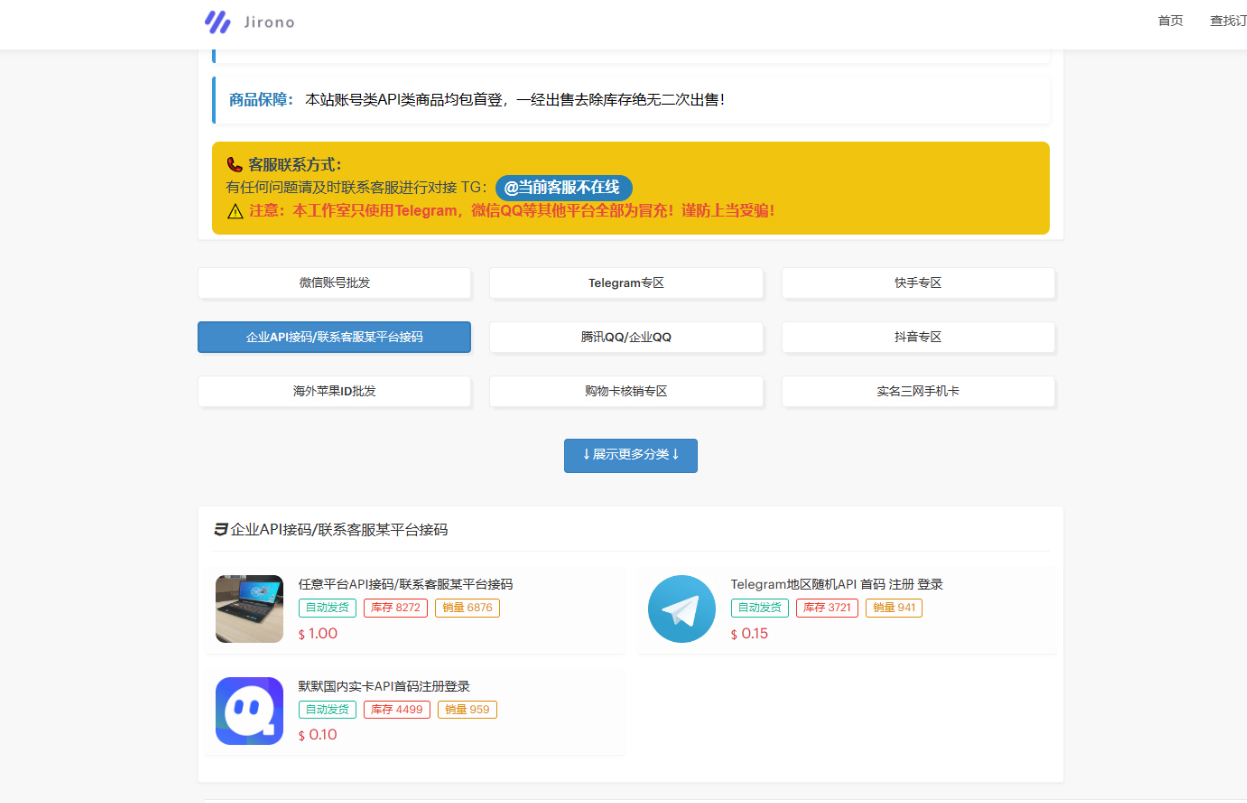Image resolution: width=1247 pixels, height=803 pixels.
Task: Open the Telegram paper-plane product image
Action: [x=682, y=609]
